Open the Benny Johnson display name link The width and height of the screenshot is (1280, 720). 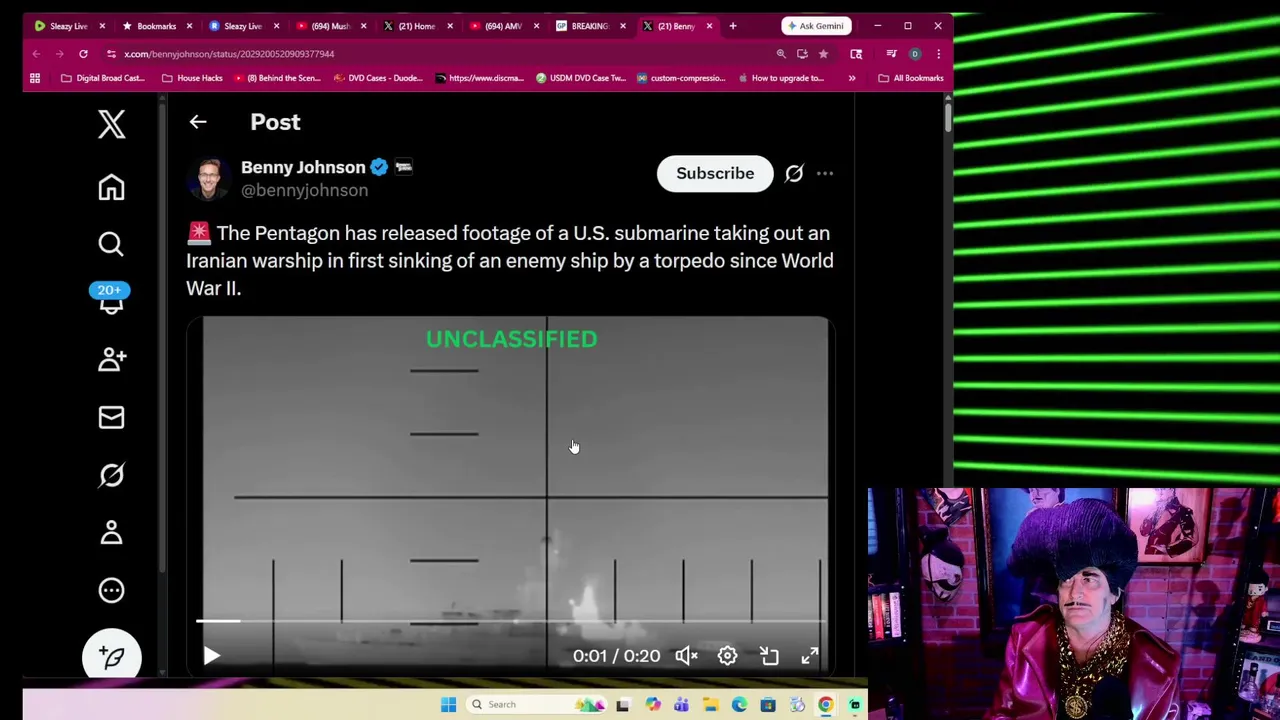[x=303, y=167]
